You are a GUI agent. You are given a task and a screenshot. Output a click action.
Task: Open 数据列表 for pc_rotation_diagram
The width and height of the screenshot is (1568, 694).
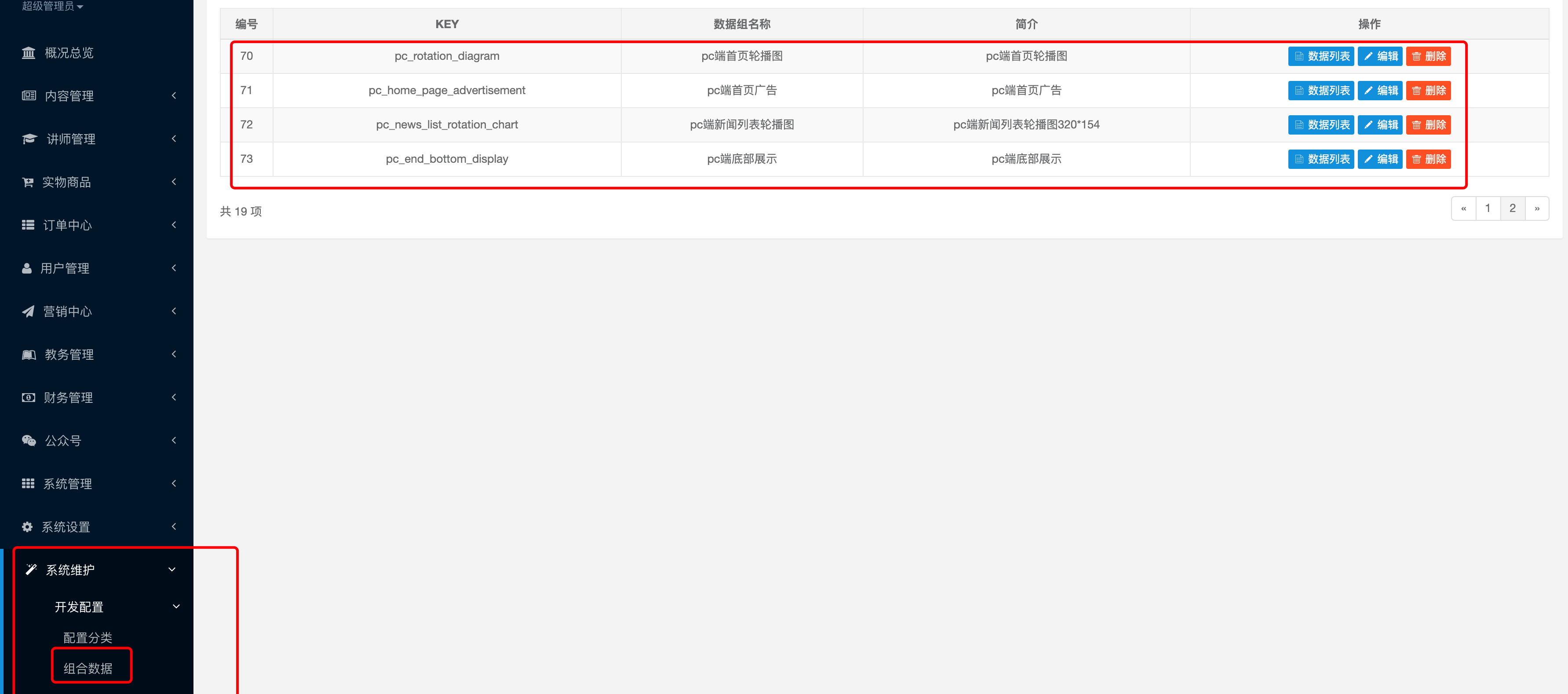coord(1321,57)
